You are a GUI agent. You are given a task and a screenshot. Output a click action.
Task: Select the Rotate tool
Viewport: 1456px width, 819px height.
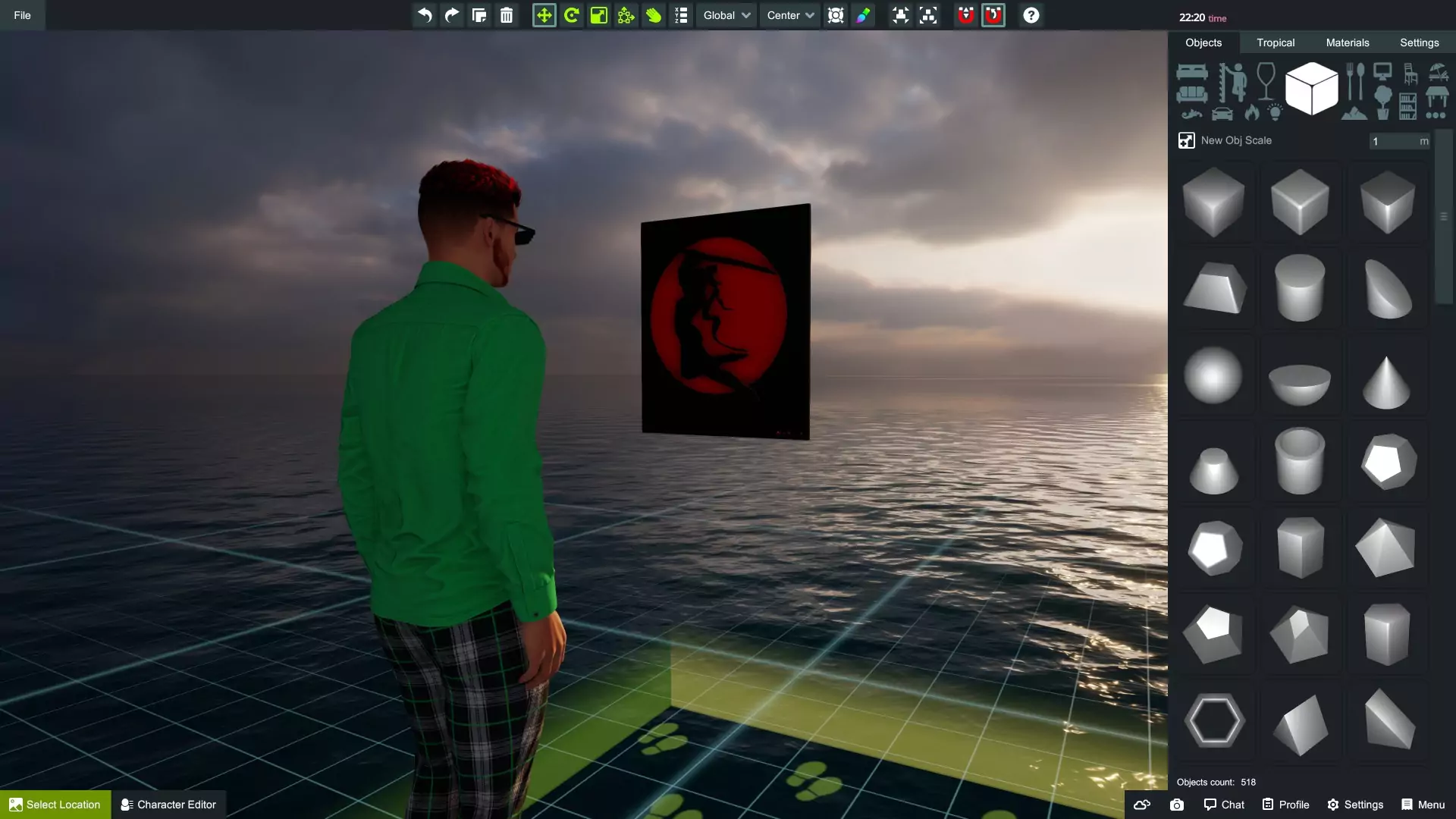point(572,15)
